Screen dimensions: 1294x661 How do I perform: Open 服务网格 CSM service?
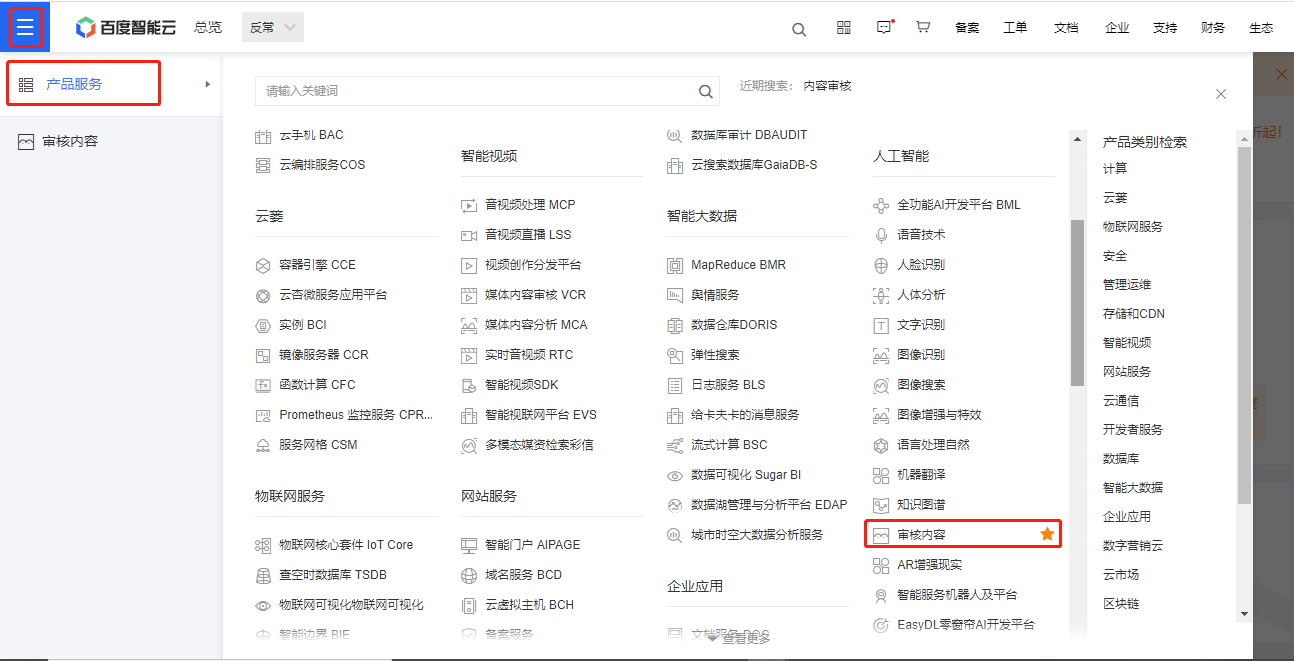(318, 445)
